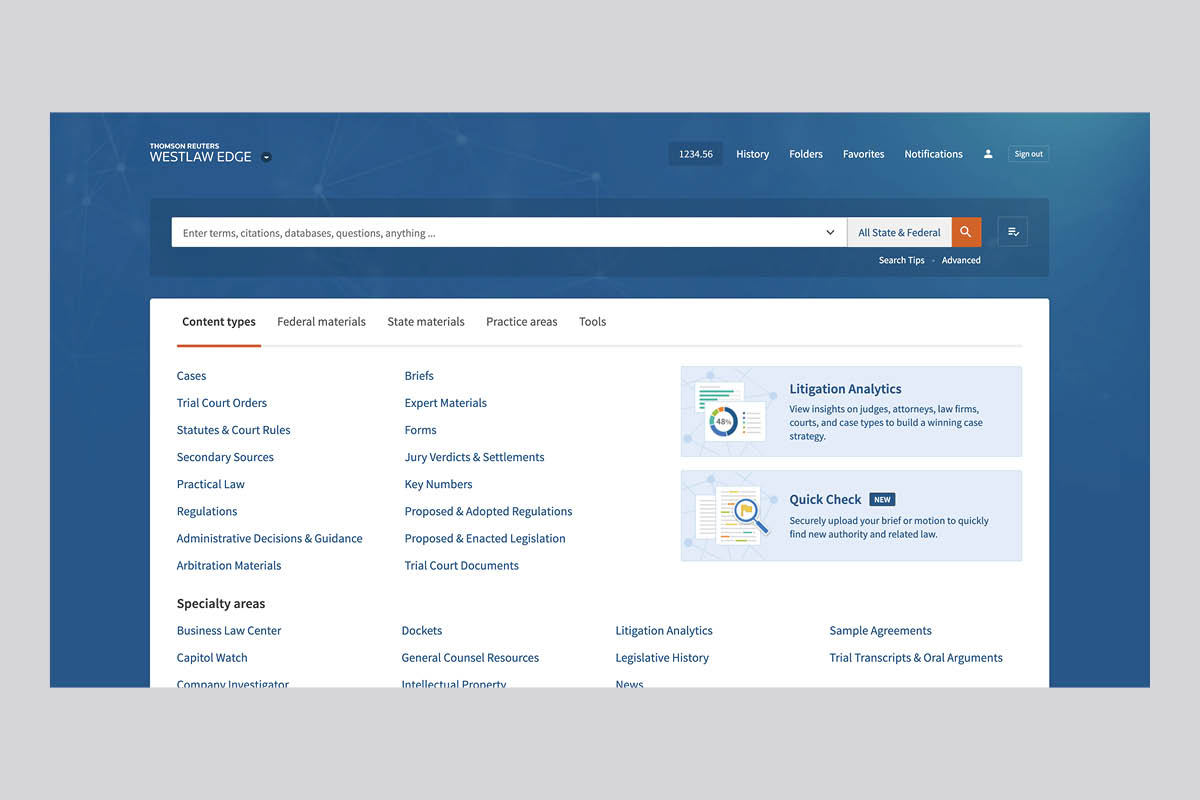The image size is (1200, 800).
Task: Click the orange search magnifier button
Action: pos(966,232)
